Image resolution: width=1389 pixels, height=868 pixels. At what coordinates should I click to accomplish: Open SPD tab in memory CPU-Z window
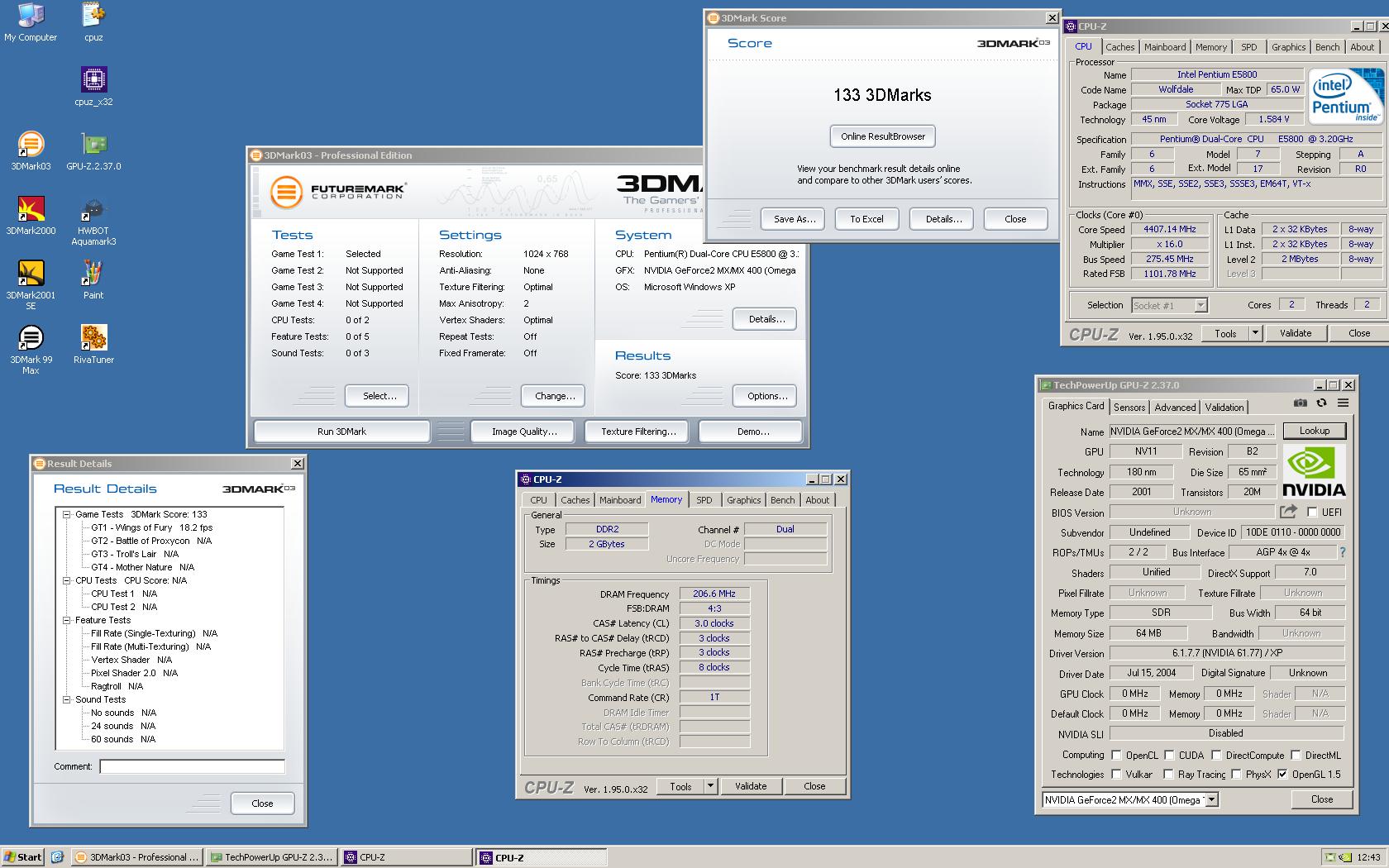tap(704, 500)
